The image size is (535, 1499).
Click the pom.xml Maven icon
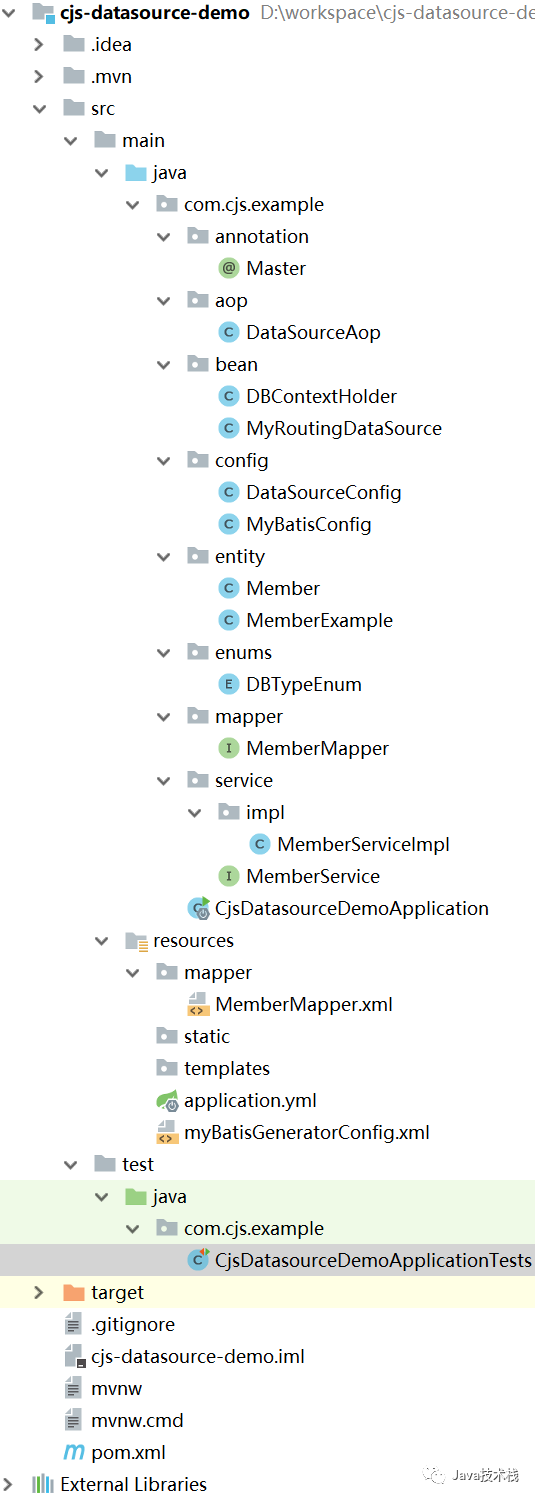coord(74,1452)
